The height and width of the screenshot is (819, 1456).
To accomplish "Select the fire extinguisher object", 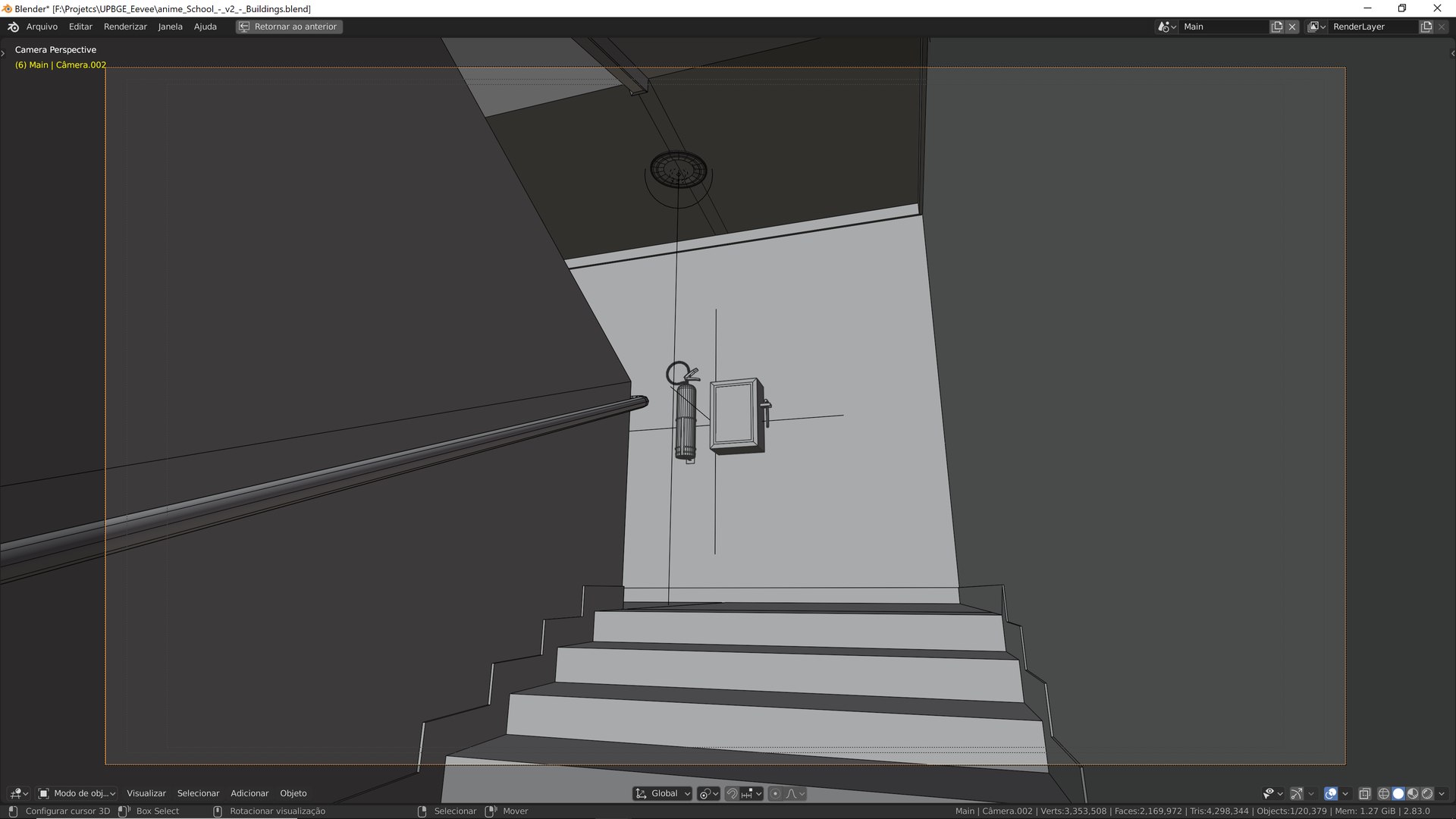I will pos(685,421).
